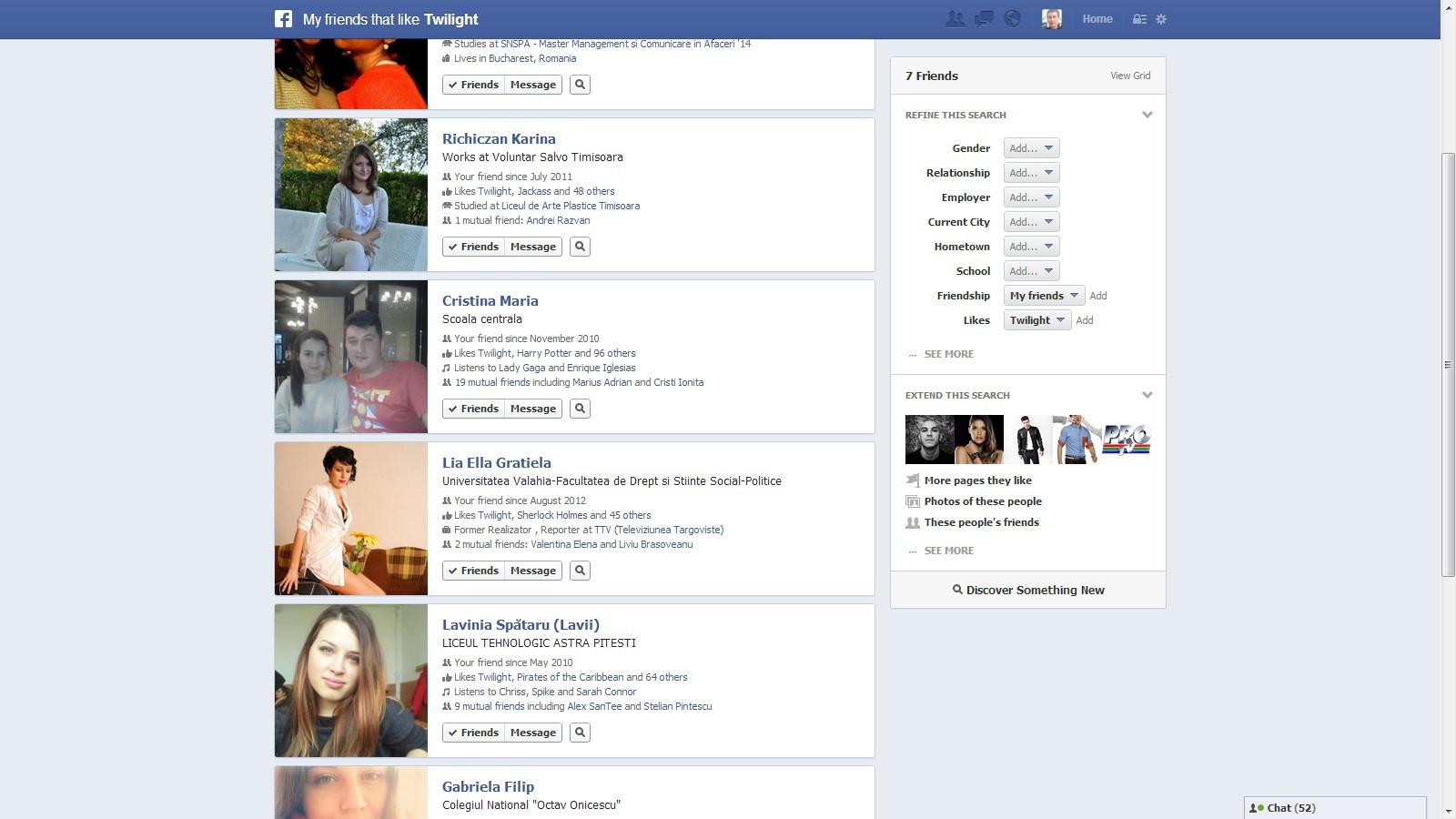Toggle Friends status for Richiczan Karina
The image size is (1456, 819).
[x=473, y=246]
